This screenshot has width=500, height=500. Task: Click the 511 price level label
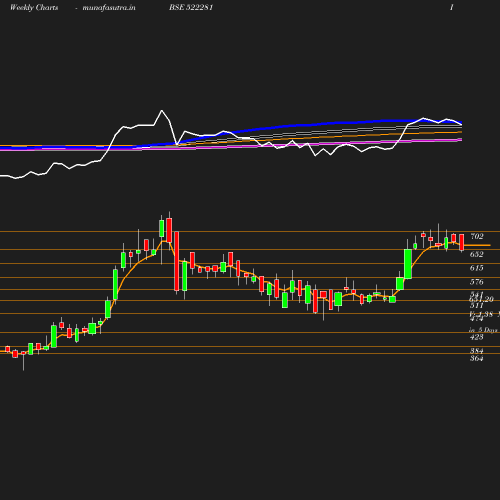coord(477,305)
